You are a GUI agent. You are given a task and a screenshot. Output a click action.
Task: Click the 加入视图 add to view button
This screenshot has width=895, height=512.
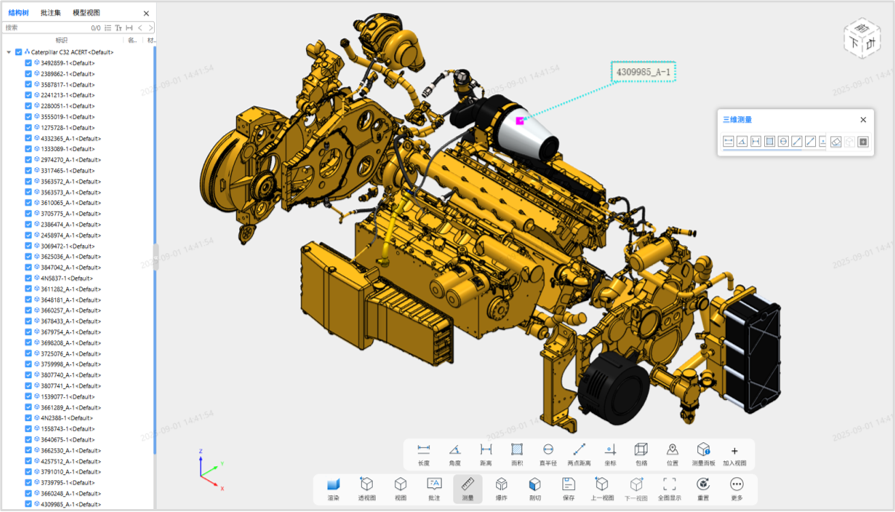[734, 453]
